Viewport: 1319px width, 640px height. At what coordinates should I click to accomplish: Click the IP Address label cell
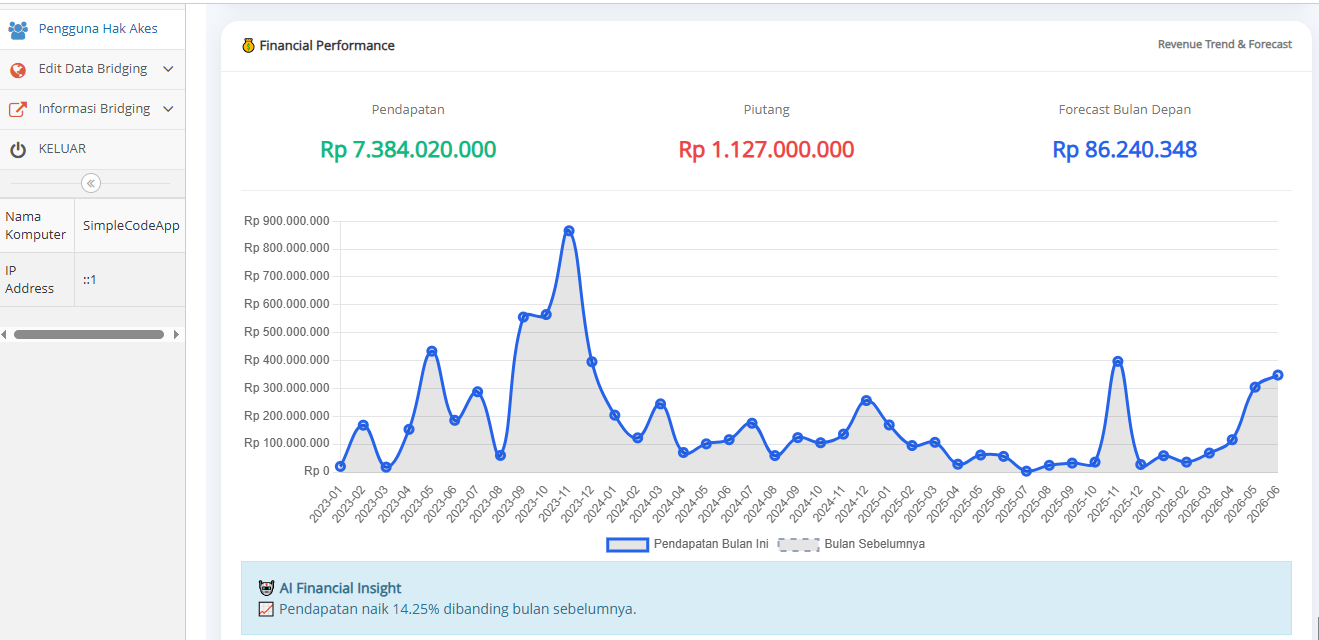click(x=37, y=280)
